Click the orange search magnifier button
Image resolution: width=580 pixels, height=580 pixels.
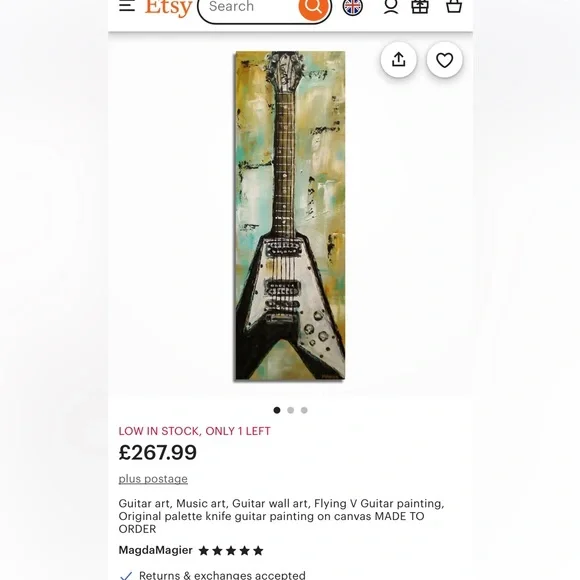coord(314,7)
